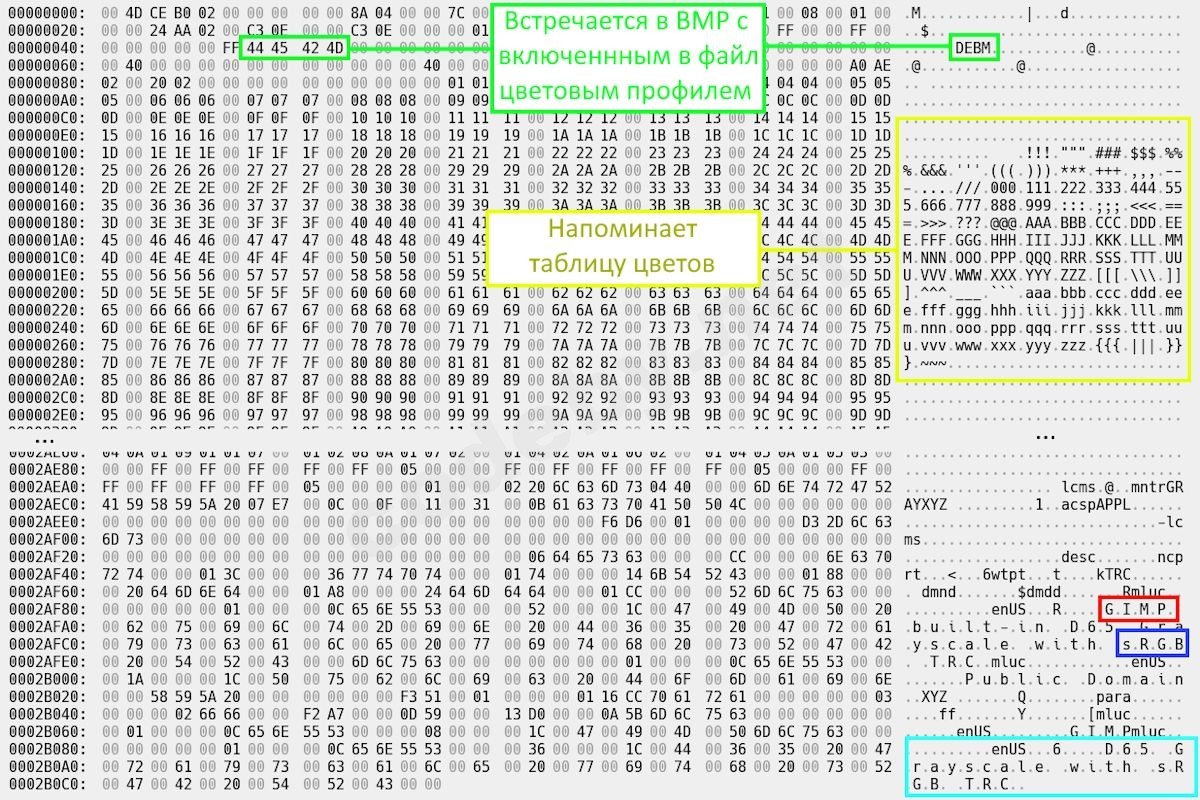Select offset label 000000E0:
This screenshot has width=1200, height=800.
(x=46, y=135)
